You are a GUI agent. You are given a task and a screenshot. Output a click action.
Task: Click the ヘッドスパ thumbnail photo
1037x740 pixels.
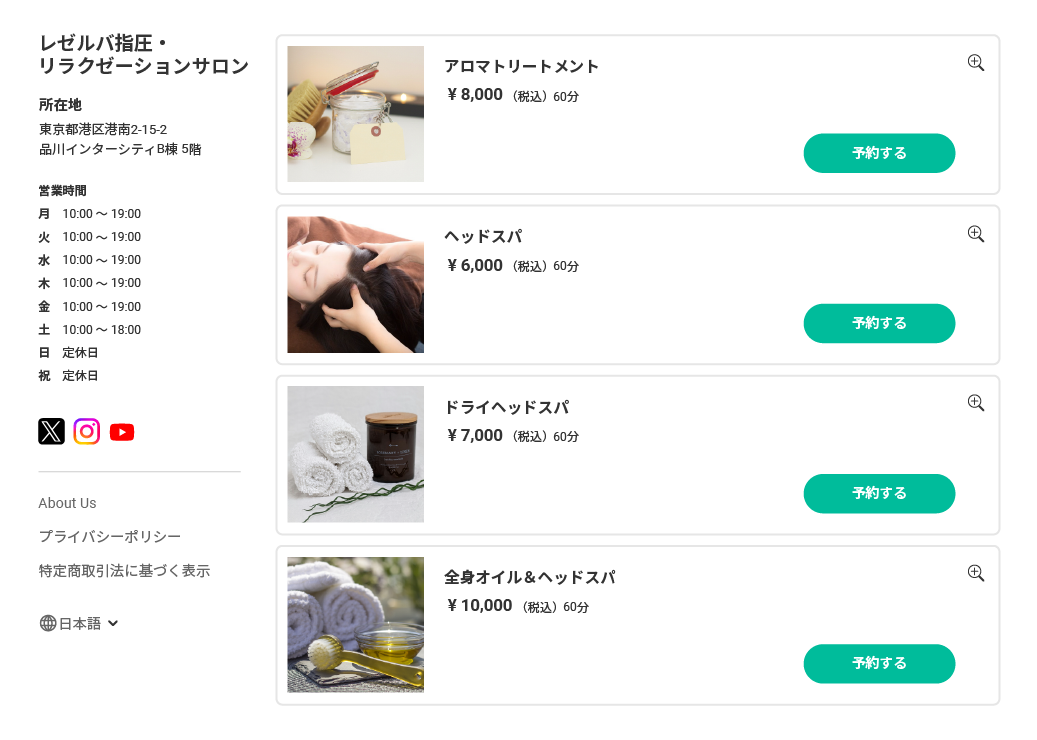pos(355,284)
